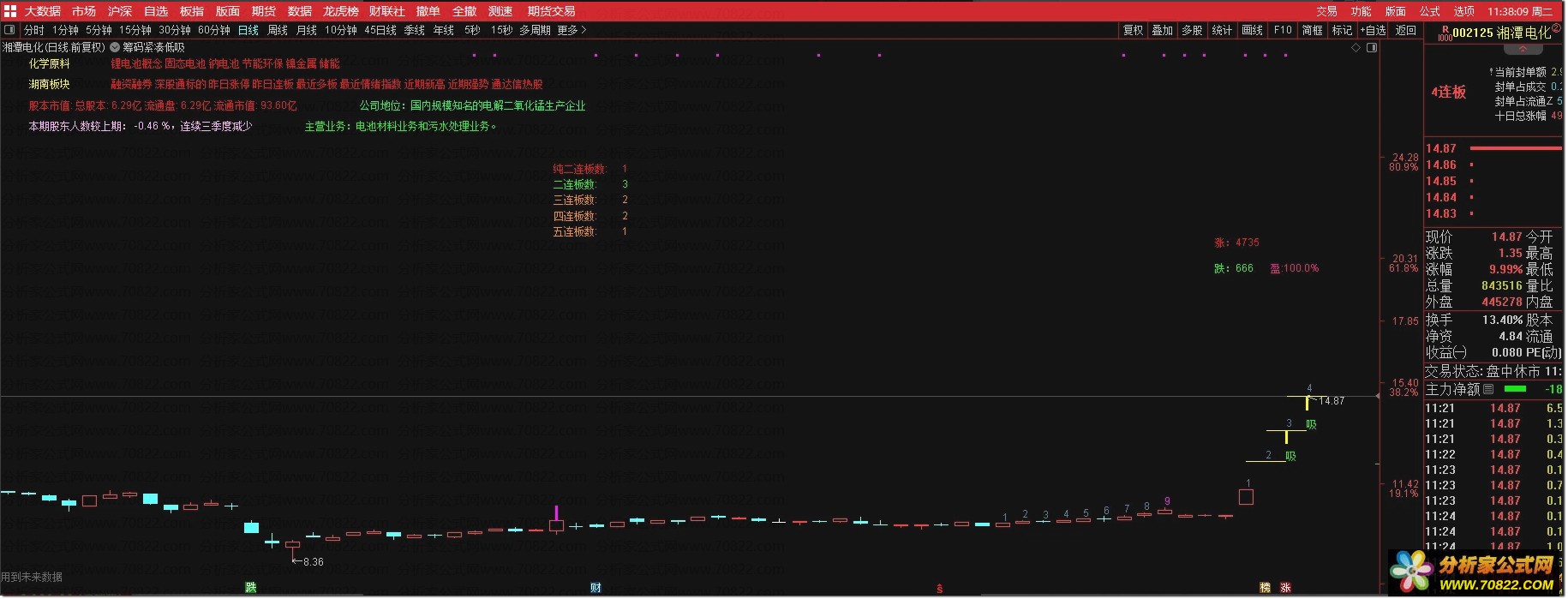Open the 自选 menu
The width and height of the screenshot is (1568, 599).
tap(156, 11)
